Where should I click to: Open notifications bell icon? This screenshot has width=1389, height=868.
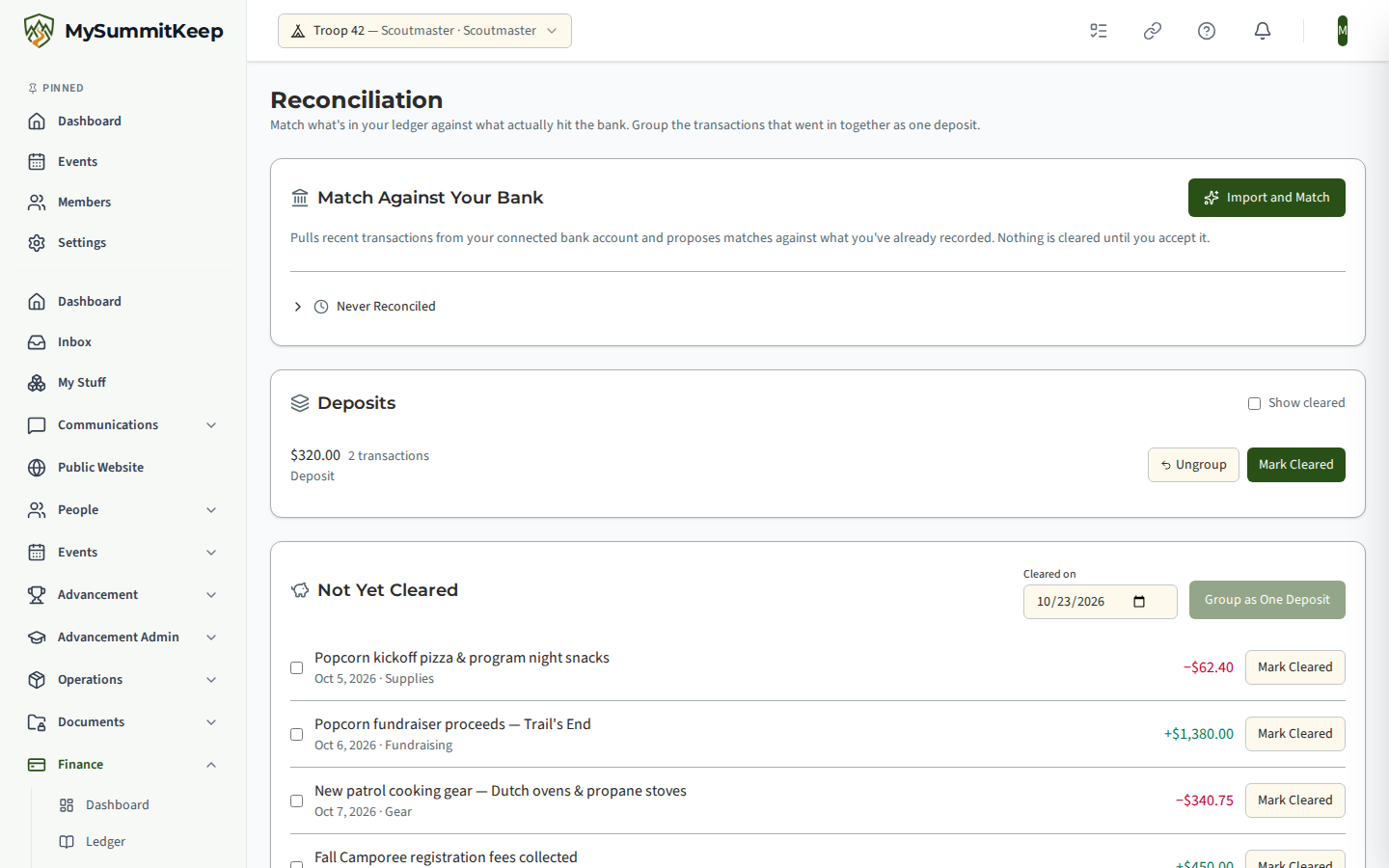tap(1263, 31)
